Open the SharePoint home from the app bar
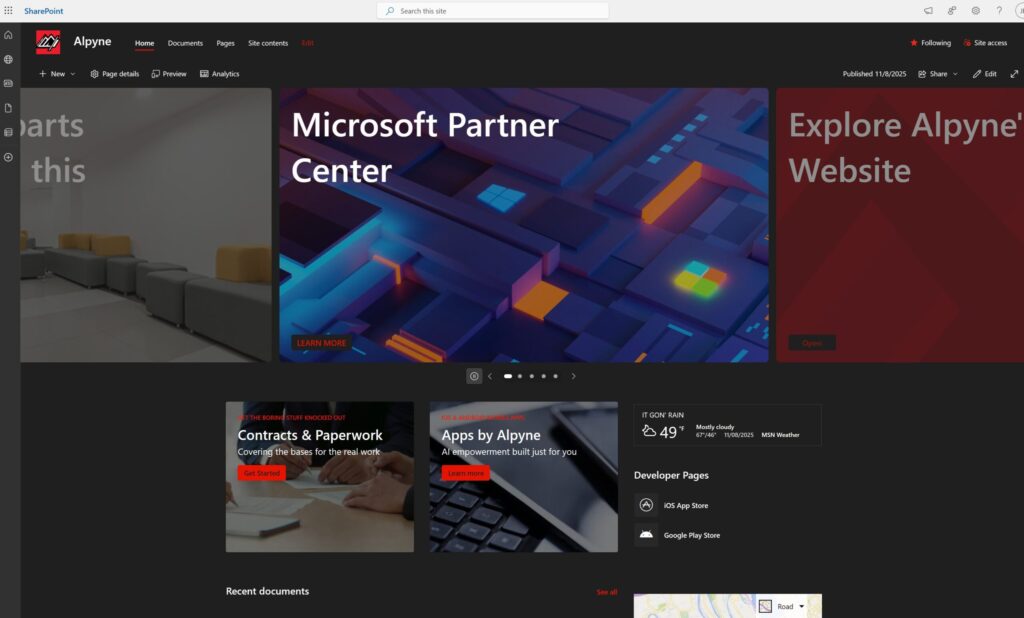This screenshot has height=618, width=1024. click(8, 33)
